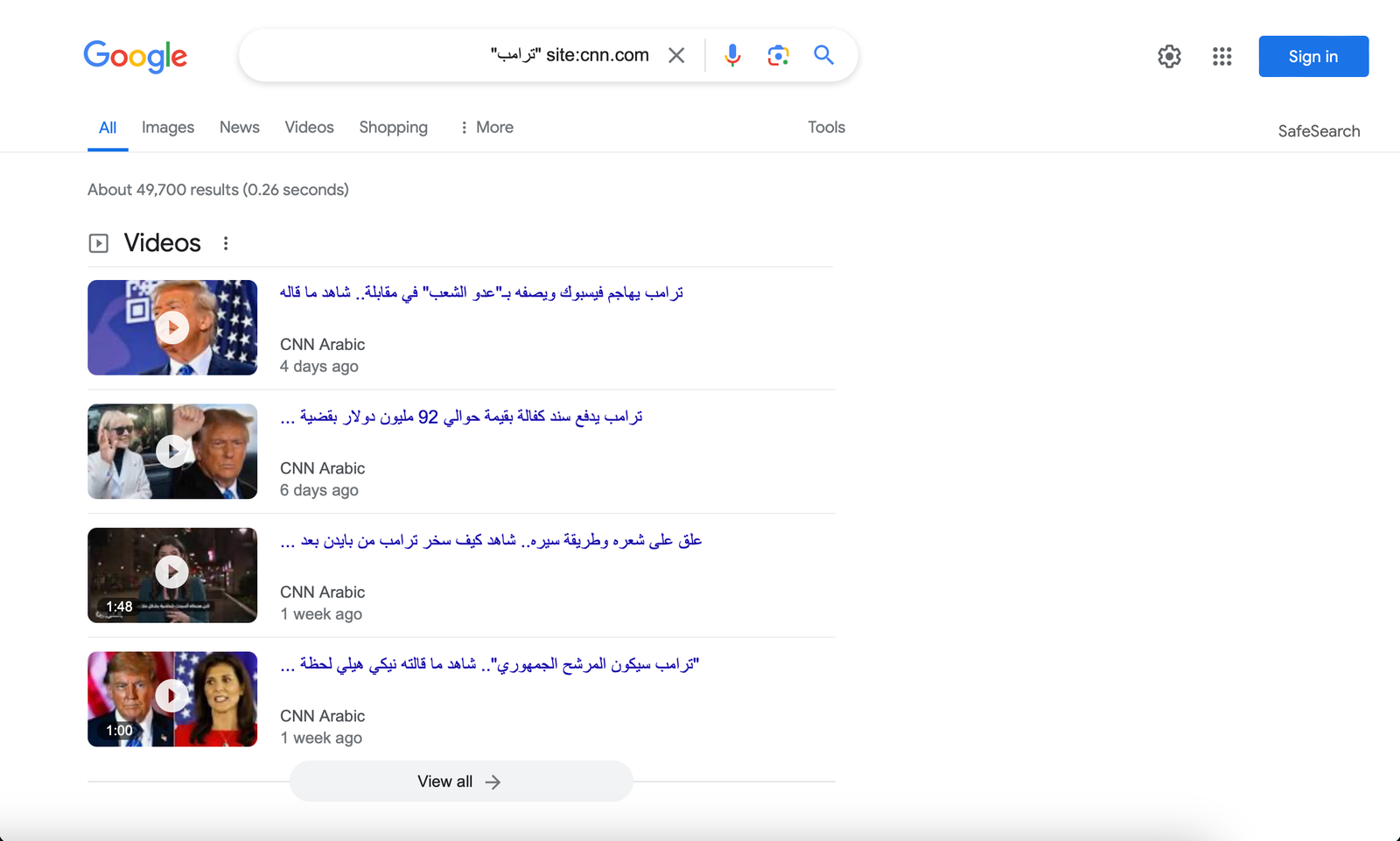Open the settings gear icon
Viewport: 1400px width, 841px height.
(x=1169, y=57)
